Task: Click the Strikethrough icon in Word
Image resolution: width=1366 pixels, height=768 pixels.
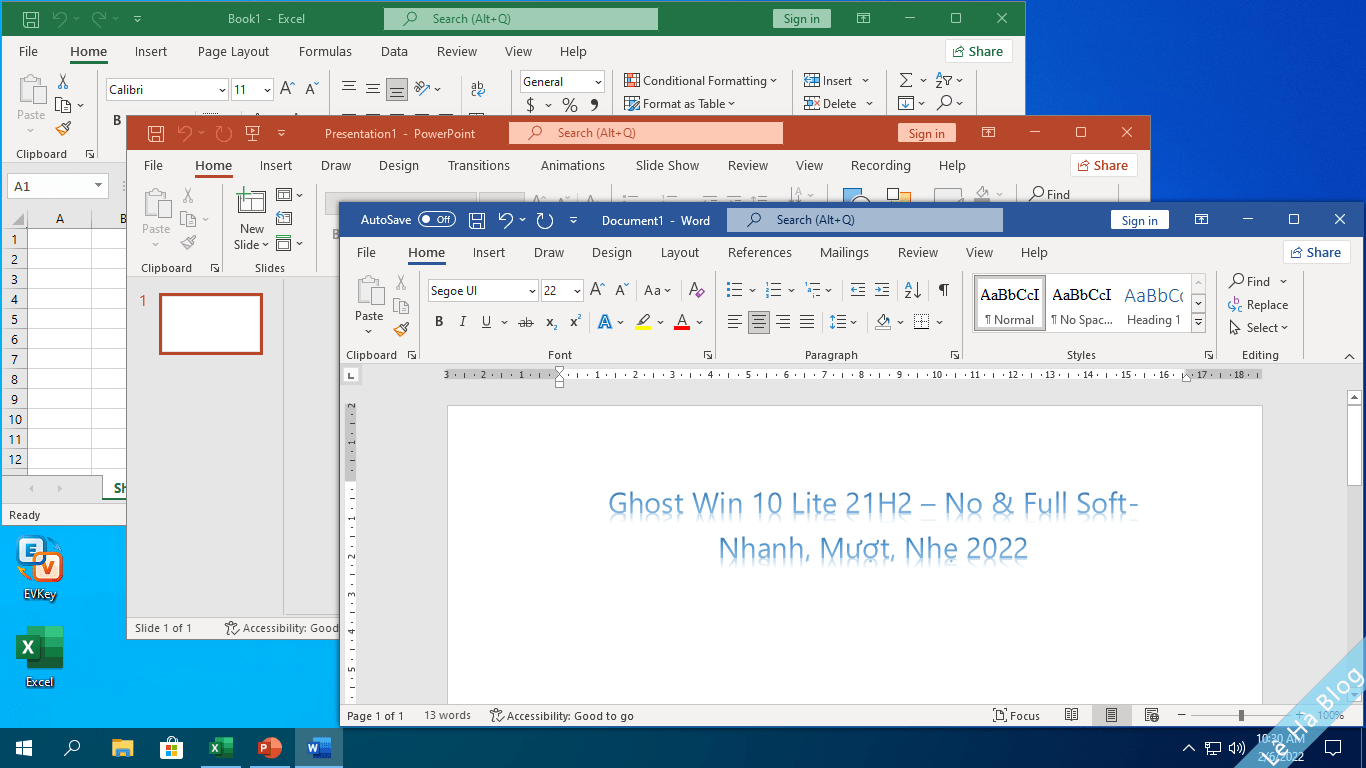Action: (526, 322)
